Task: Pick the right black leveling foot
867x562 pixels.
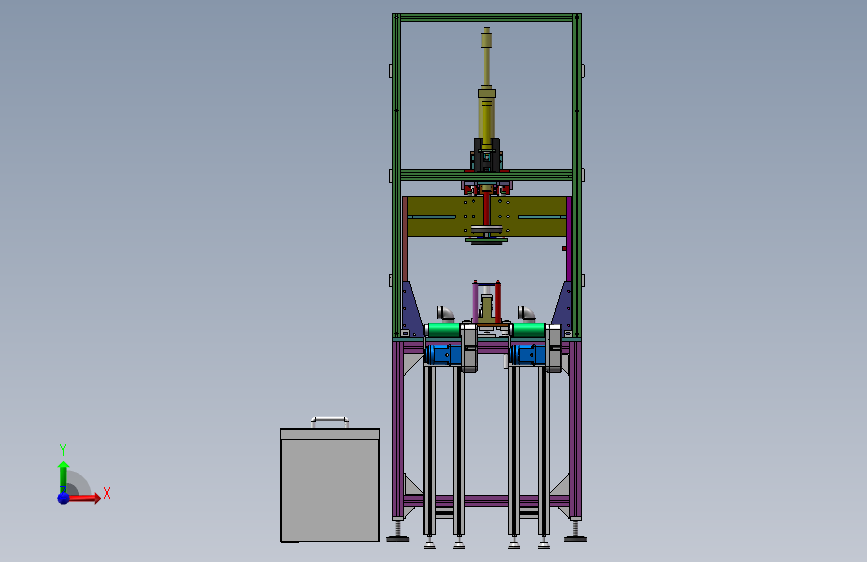Action: (x=575, y=538)
